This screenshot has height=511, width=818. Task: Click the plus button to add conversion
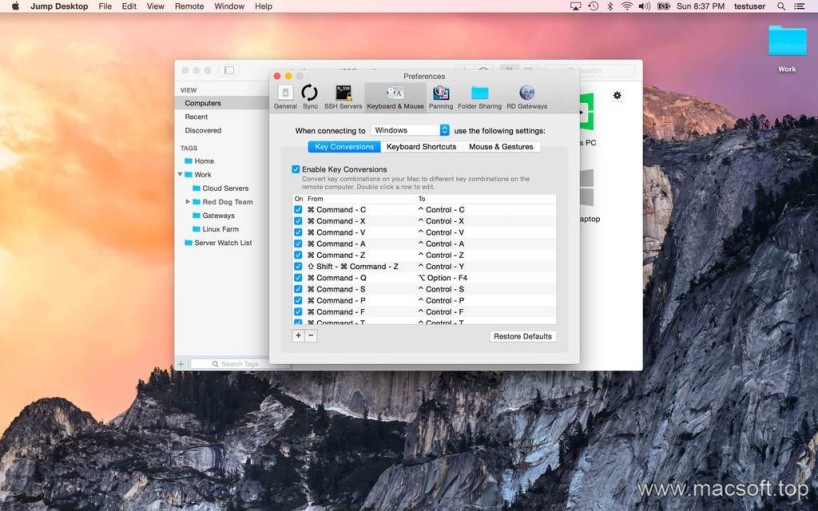coord(298,336)
